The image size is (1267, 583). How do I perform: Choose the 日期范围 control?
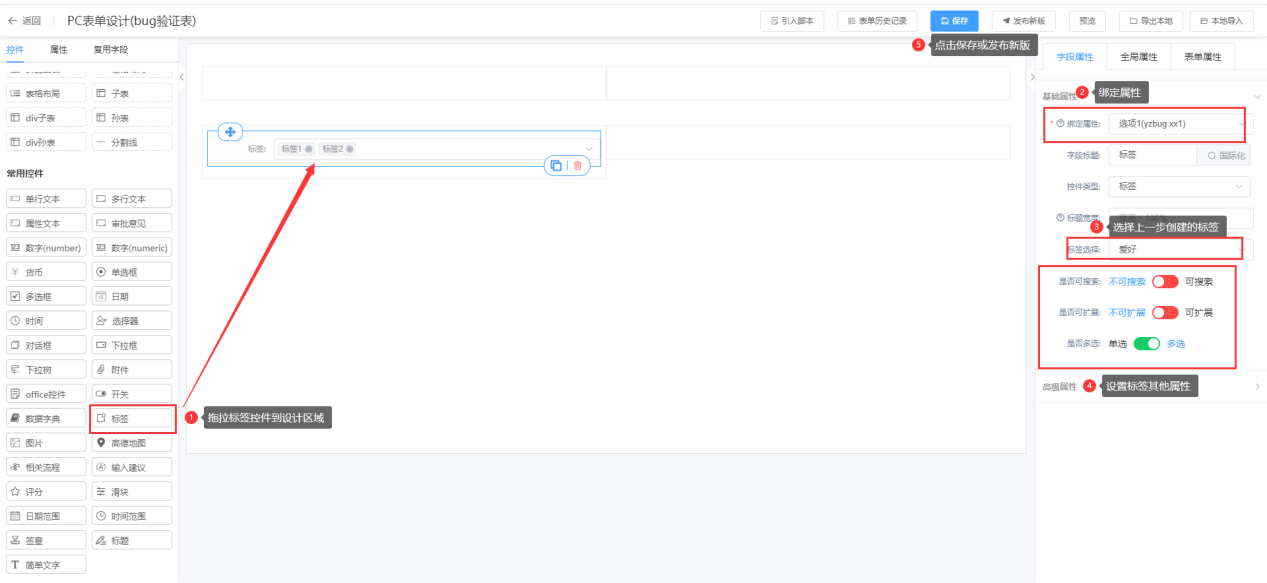click(x=46, y=516)
